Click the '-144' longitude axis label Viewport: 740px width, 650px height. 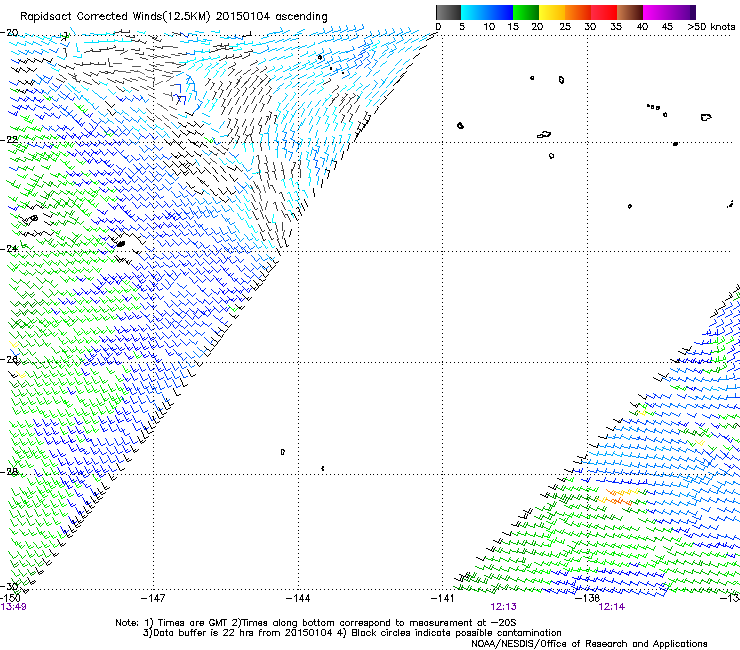(x=298, y=599)
